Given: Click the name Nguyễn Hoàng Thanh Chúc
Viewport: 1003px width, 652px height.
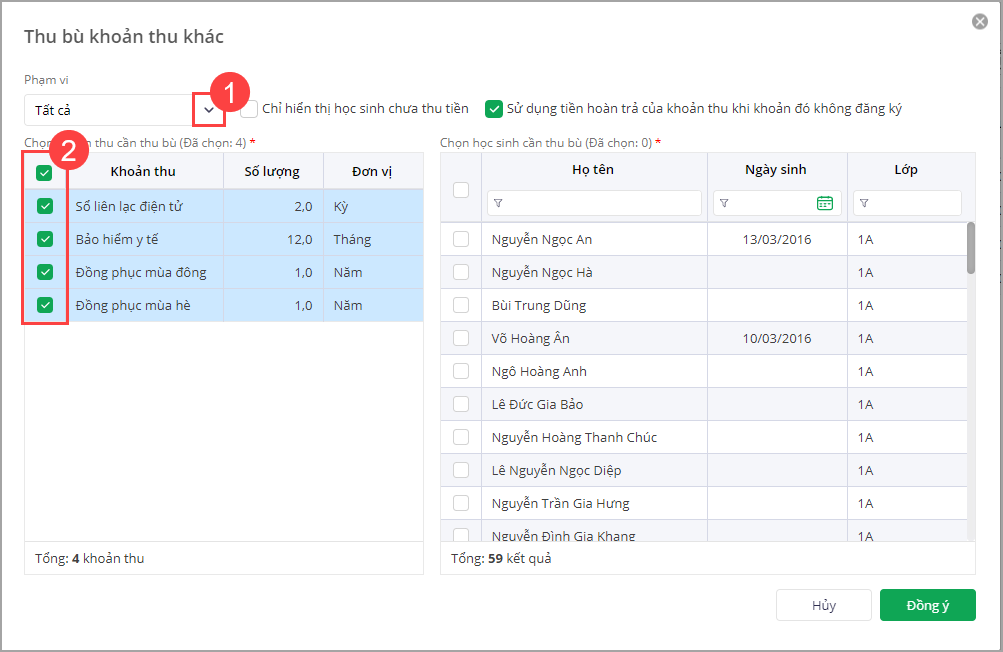Looking at the screenshot, I should [574, 437].
